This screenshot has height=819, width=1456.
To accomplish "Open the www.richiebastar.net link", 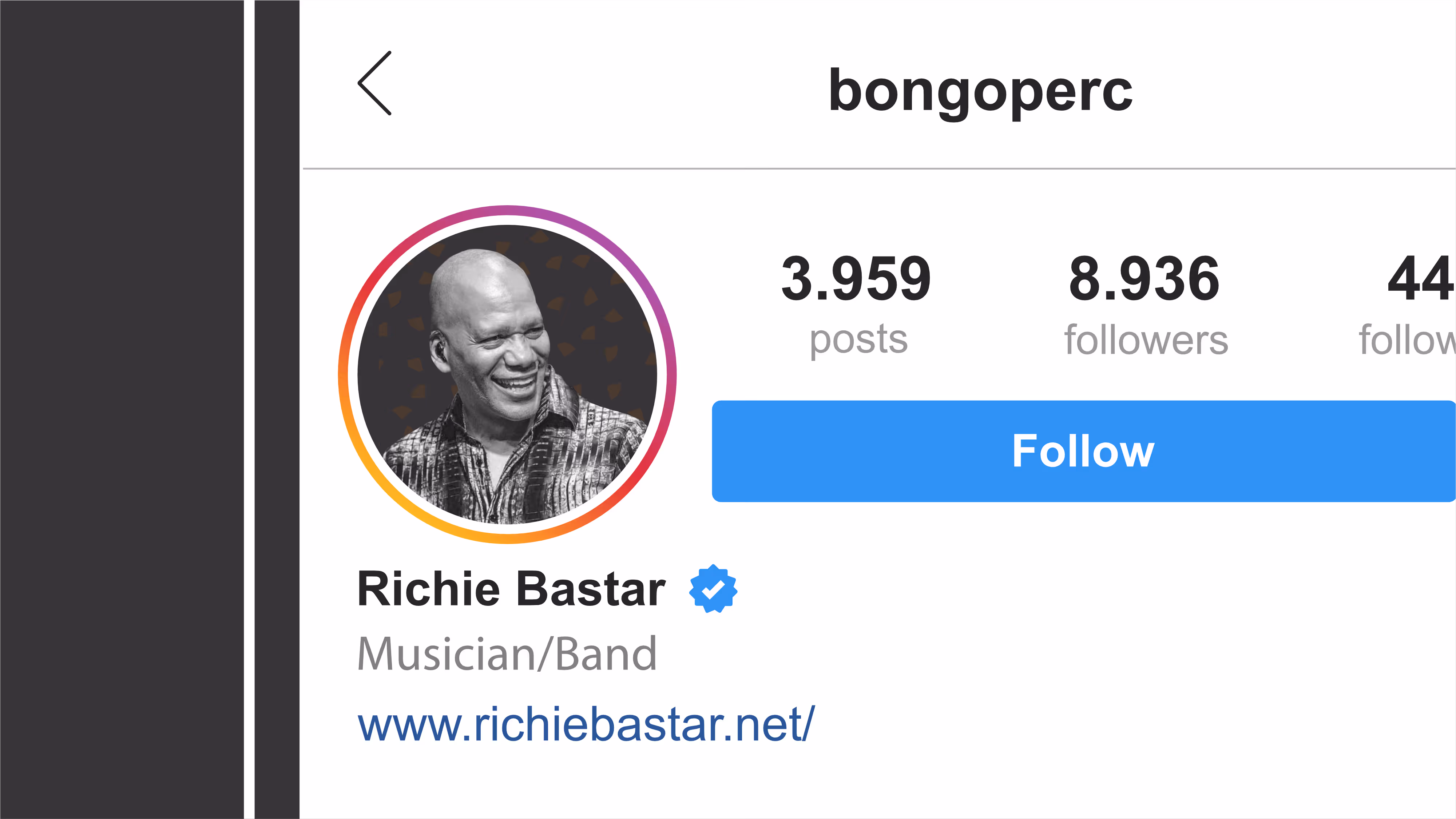I will (x=586, y=723).
